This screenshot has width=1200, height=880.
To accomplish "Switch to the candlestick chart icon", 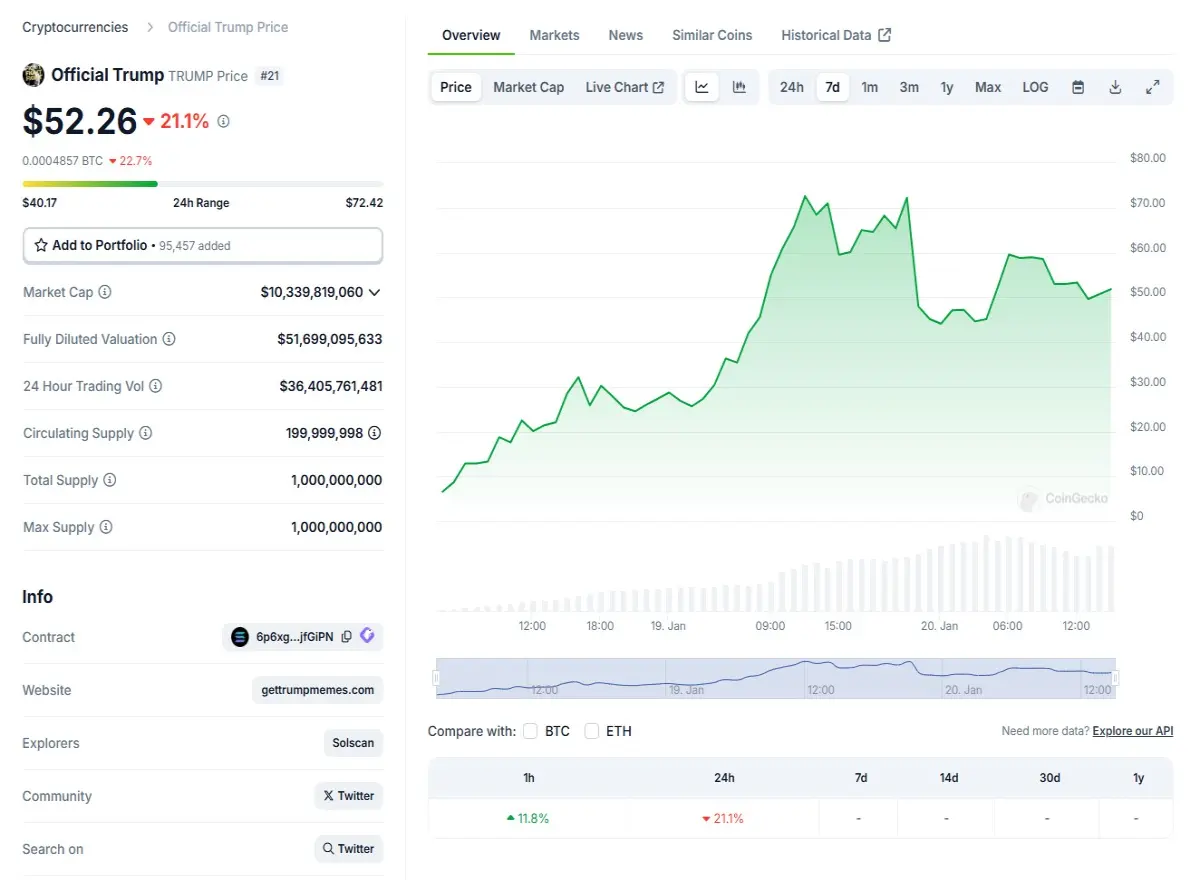I will [739, 87].
